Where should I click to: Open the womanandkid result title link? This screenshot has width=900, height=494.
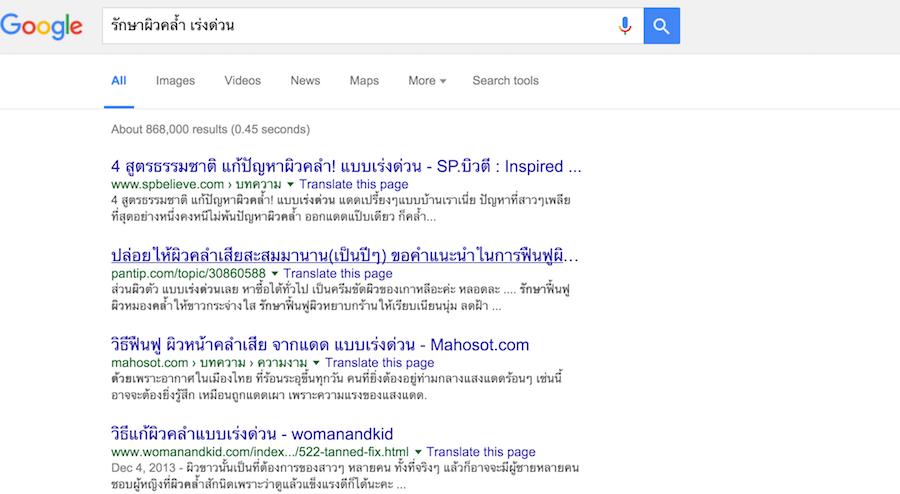(x=252, y=434)
